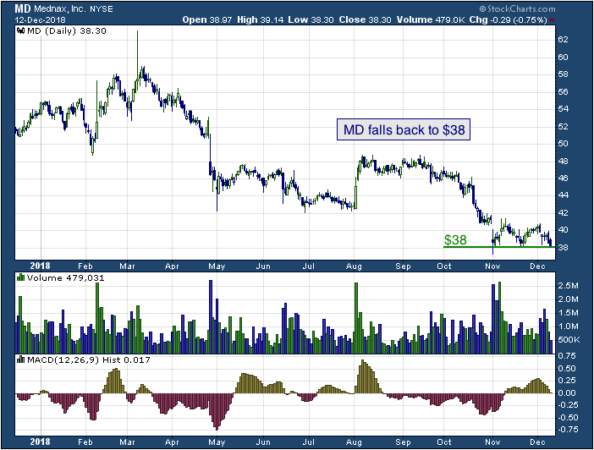The height and width of the screenshot is (450, 594).
Task: Click the Low 38.30 value
Action: click(311, 20)
